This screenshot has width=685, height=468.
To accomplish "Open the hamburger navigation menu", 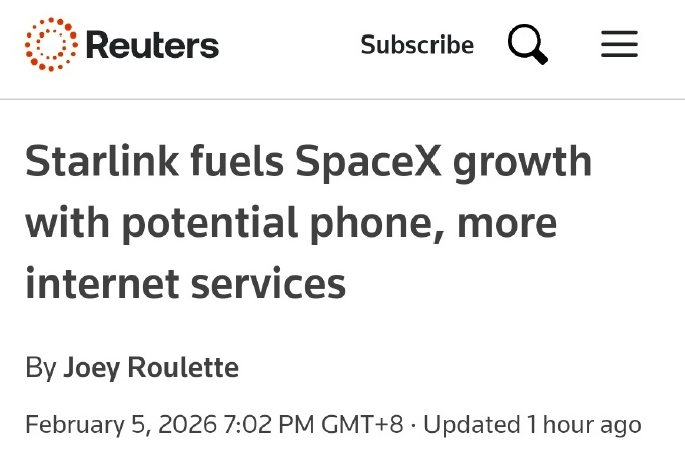I will tap(619, 45).
